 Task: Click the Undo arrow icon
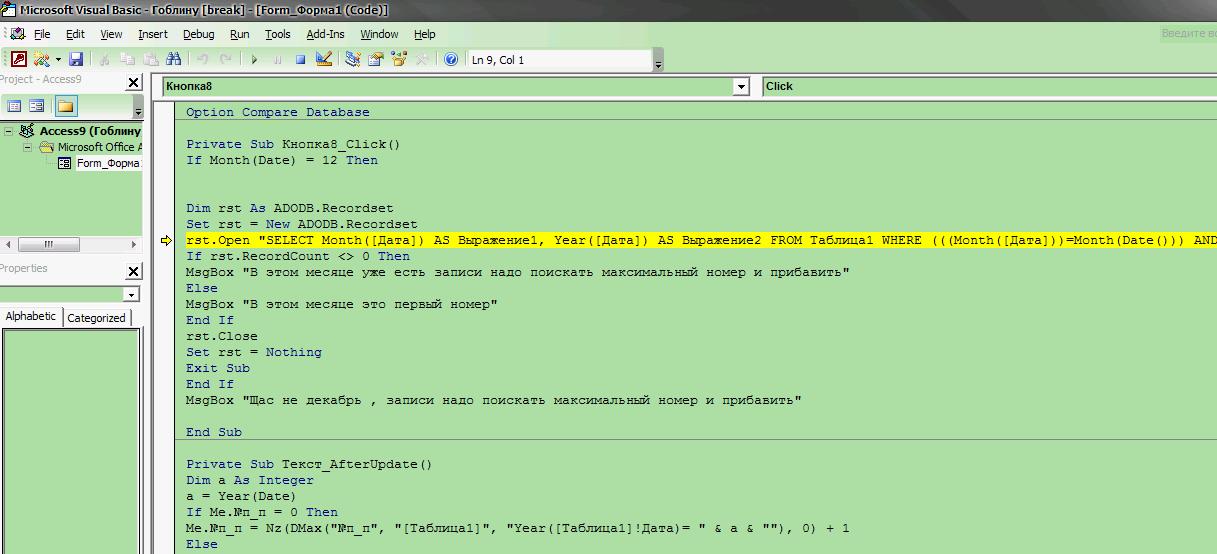[202, 60]
